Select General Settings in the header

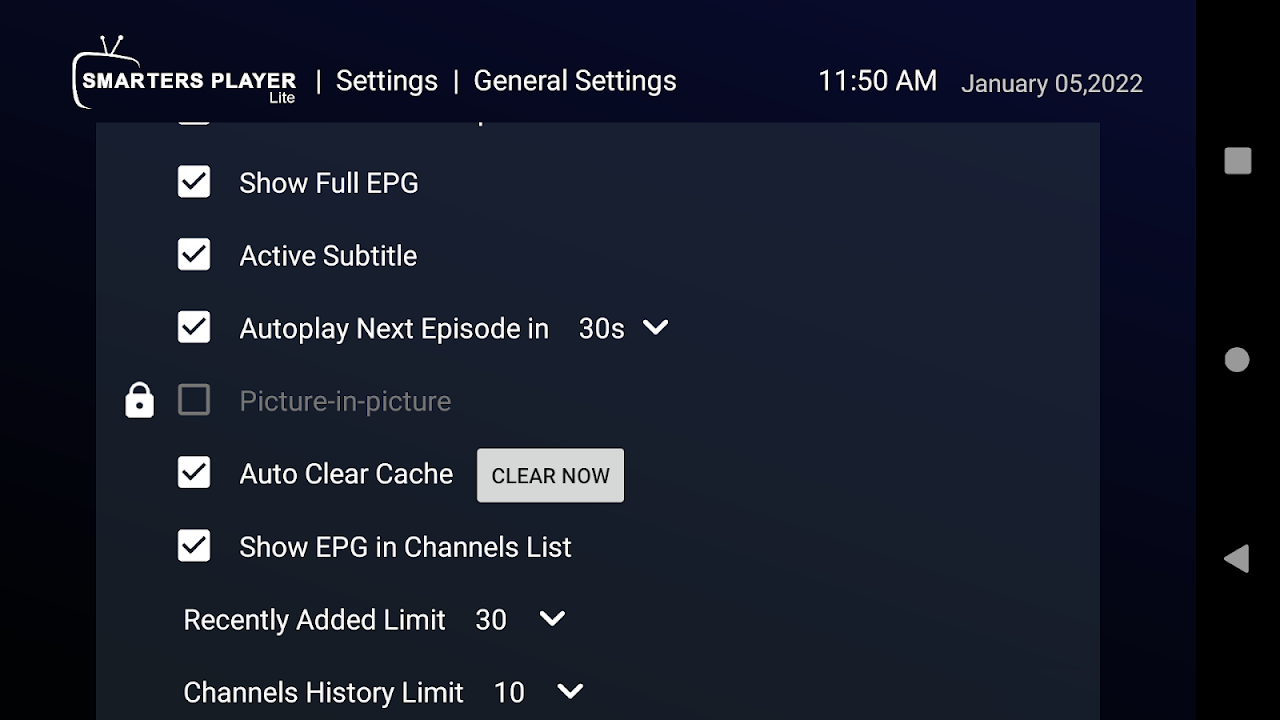point(575,81)
